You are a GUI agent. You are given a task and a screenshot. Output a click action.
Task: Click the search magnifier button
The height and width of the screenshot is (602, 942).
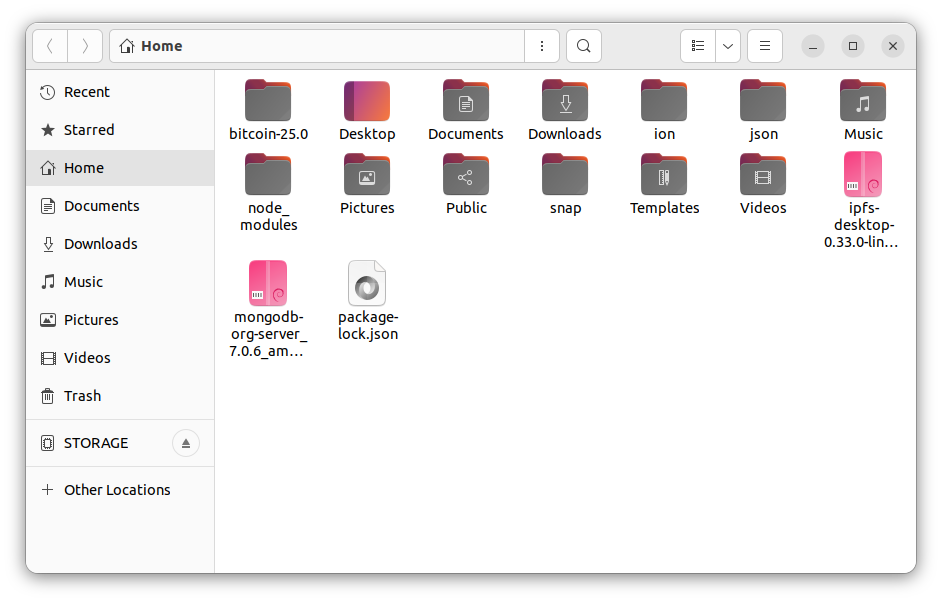583,46
